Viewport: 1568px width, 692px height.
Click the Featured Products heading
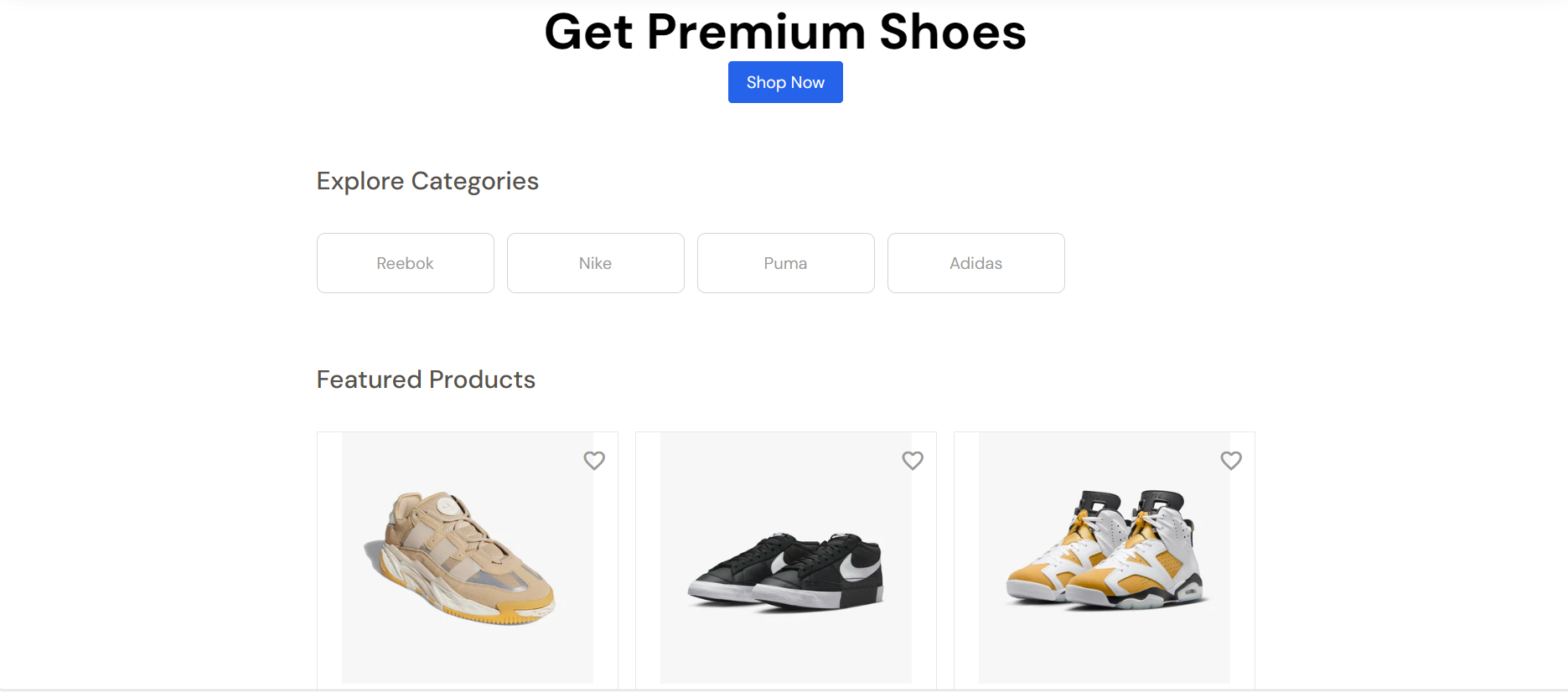coord(426,380)
